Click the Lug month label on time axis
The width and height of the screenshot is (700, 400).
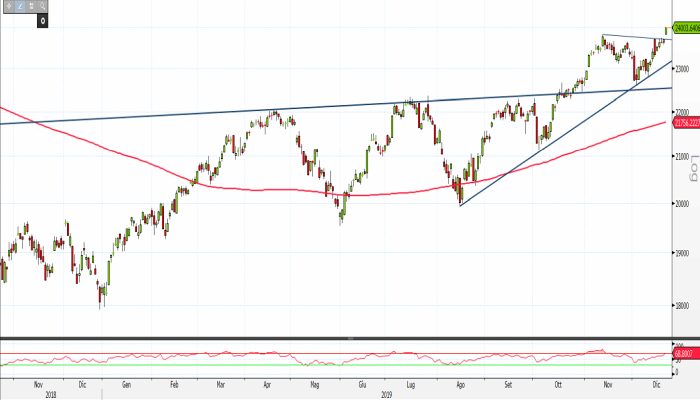pyautogui.click(x=411, y=384)
